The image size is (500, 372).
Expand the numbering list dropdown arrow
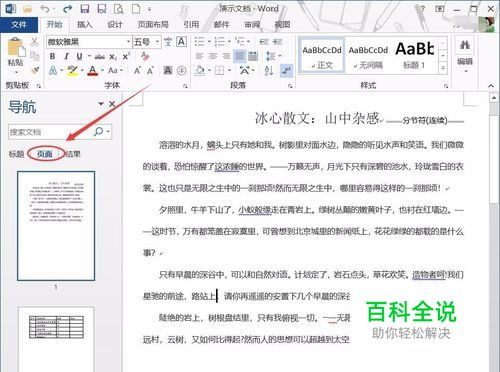click(x=229, y=42)
